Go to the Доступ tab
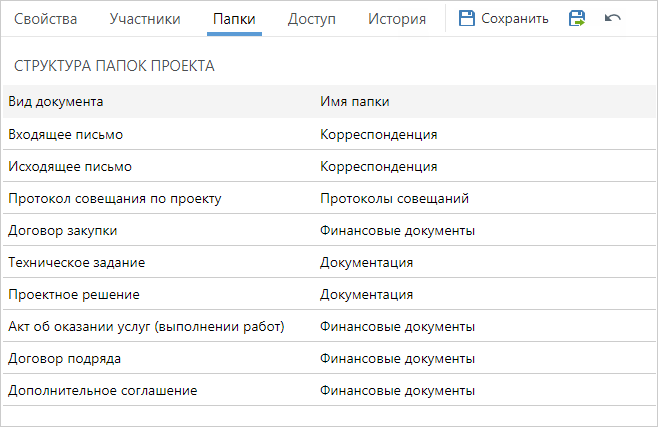Screen dimensions: 658x427 tap(311, 19)
